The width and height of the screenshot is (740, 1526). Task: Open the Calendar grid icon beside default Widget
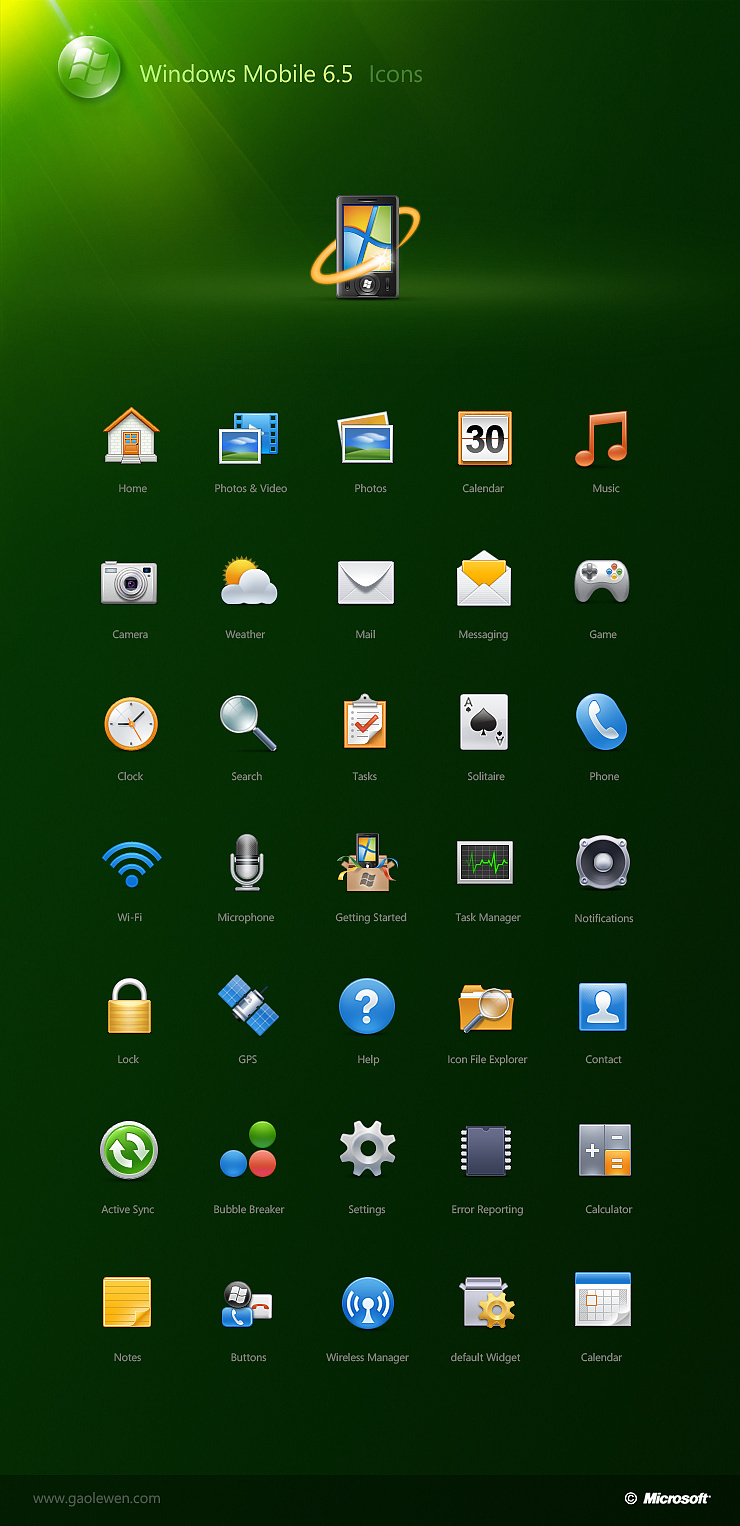pyautogui.click(x=603, y=1300)
